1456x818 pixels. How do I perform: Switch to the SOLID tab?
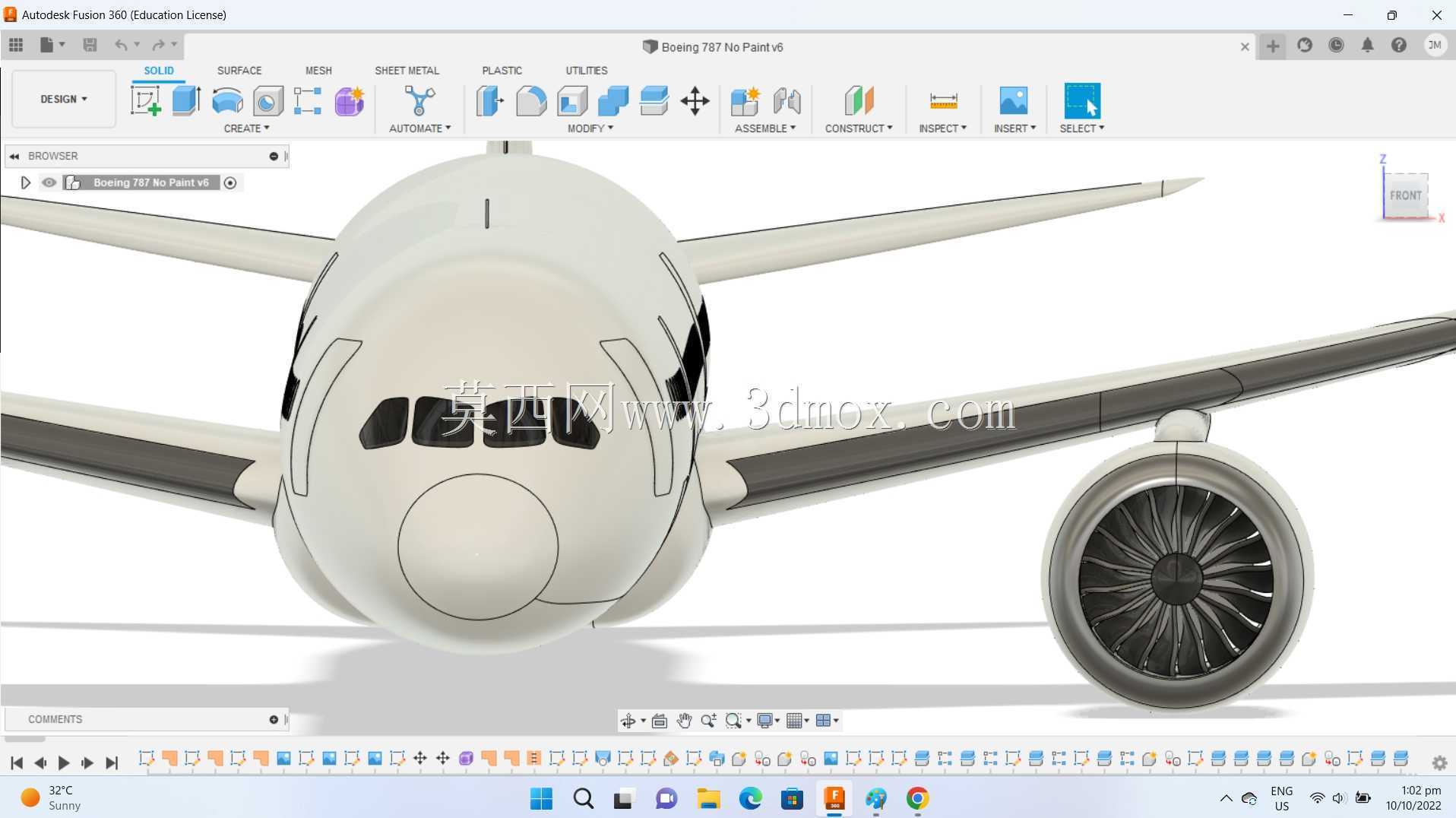159,71
